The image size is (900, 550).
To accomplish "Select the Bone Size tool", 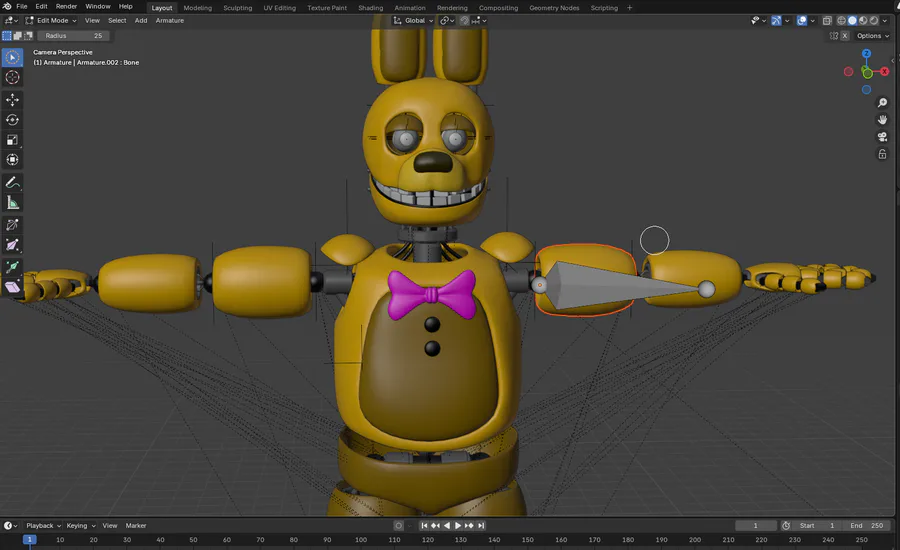I will click(12, 245).
